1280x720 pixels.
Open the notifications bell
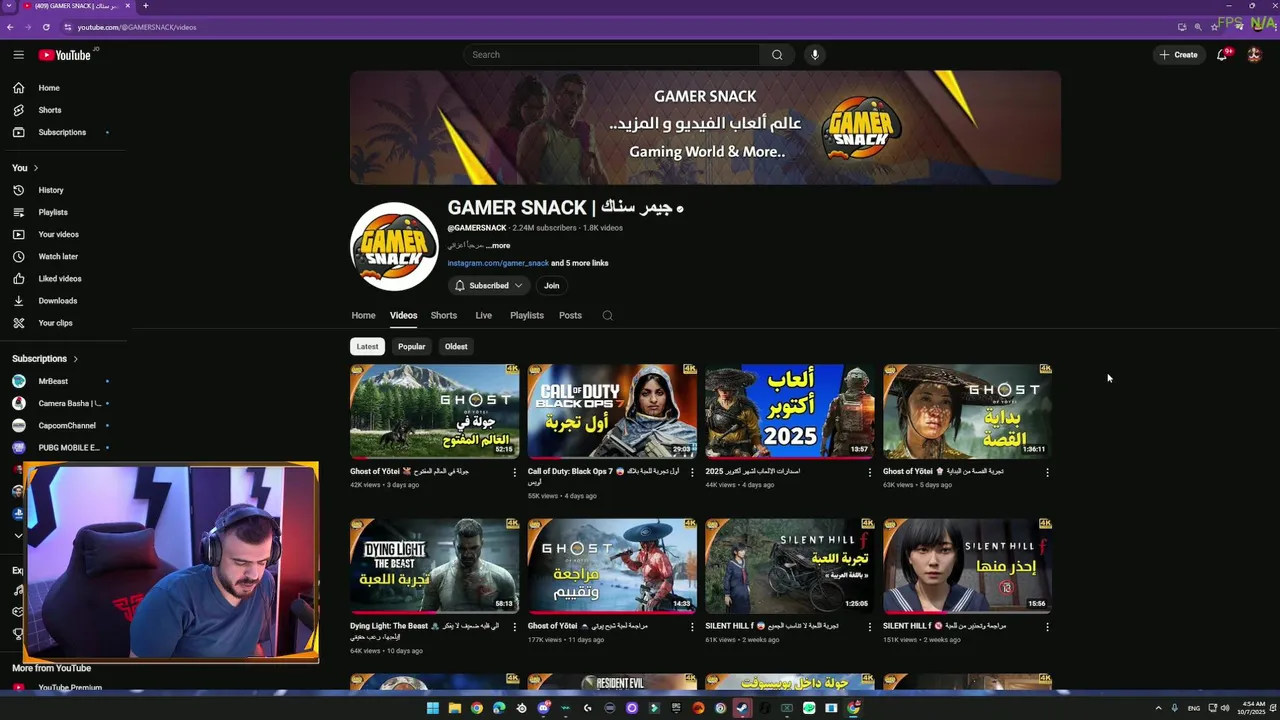point(1222,55)
